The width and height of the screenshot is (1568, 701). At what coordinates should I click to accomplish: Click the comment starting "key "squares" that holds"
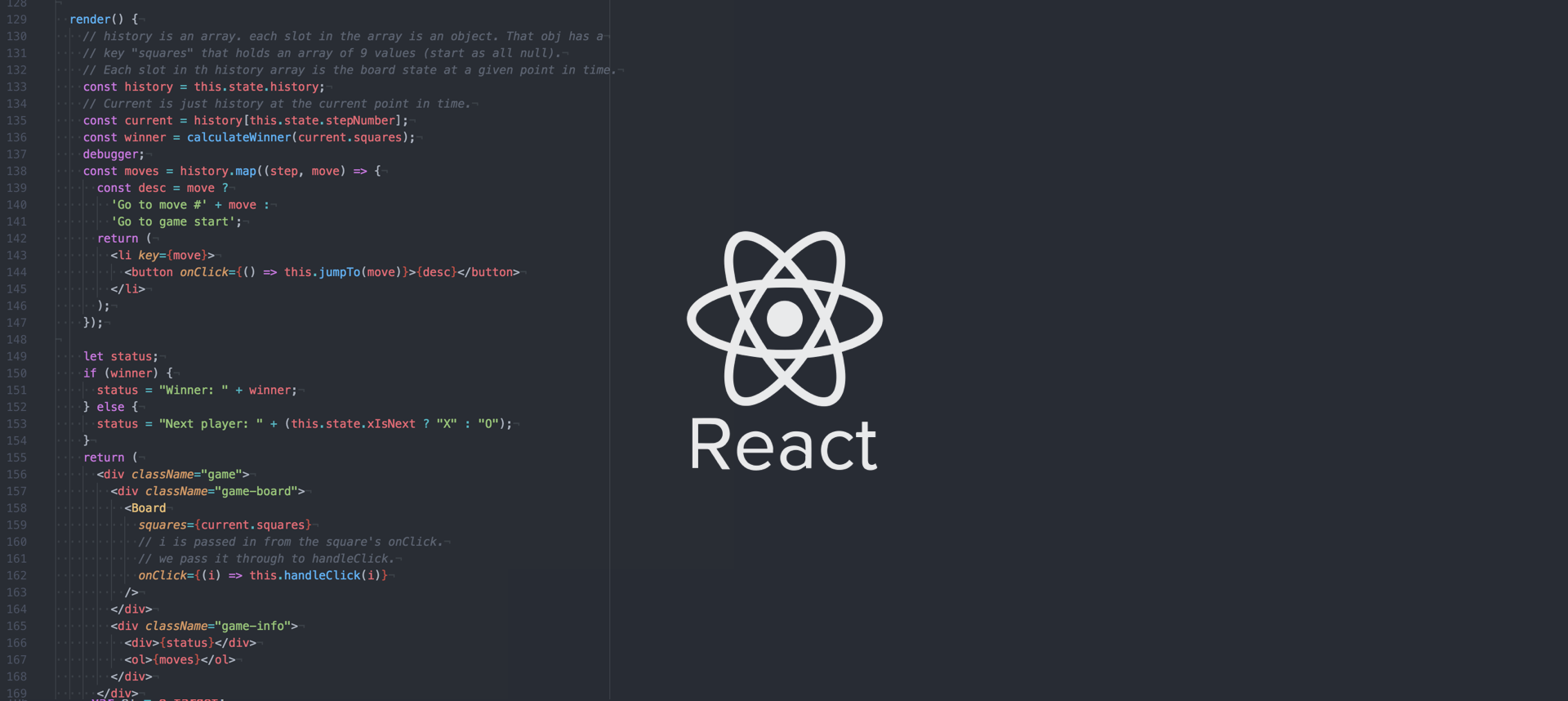(322, 53)
